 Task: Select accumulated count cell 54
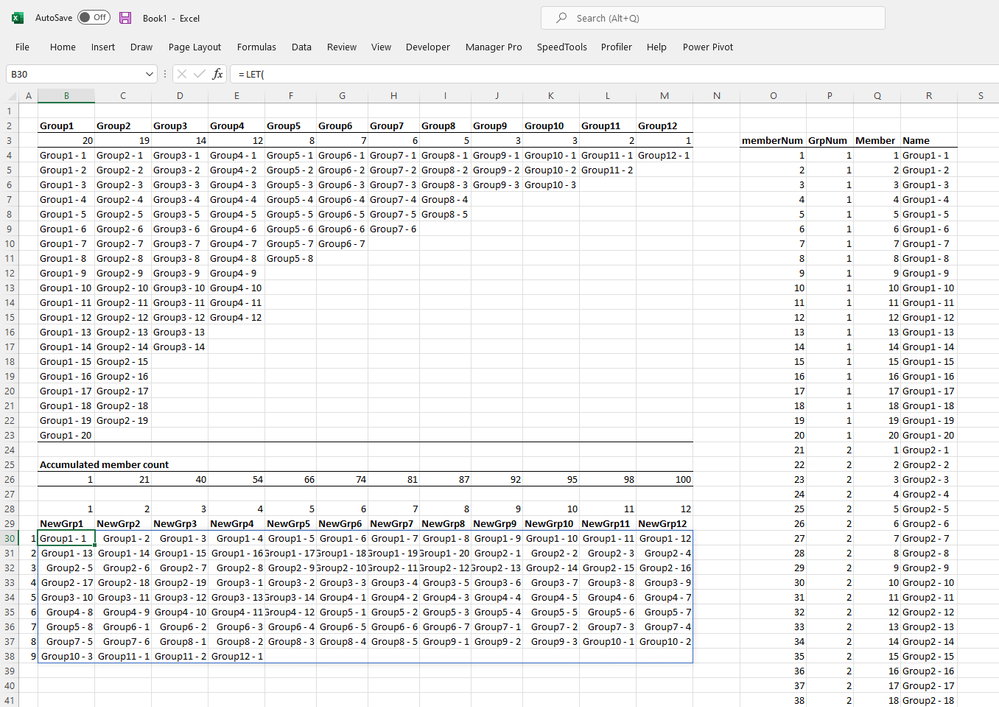[236, 480]
